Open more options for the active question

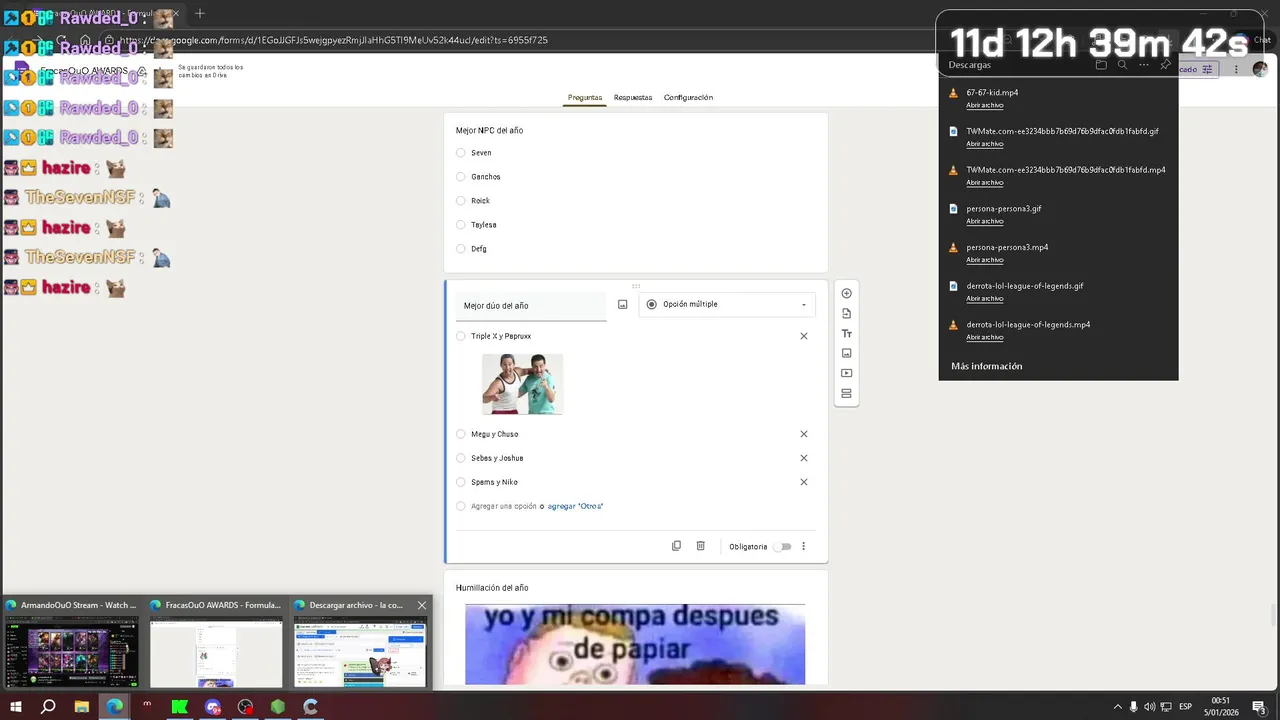tap(803, 546)
